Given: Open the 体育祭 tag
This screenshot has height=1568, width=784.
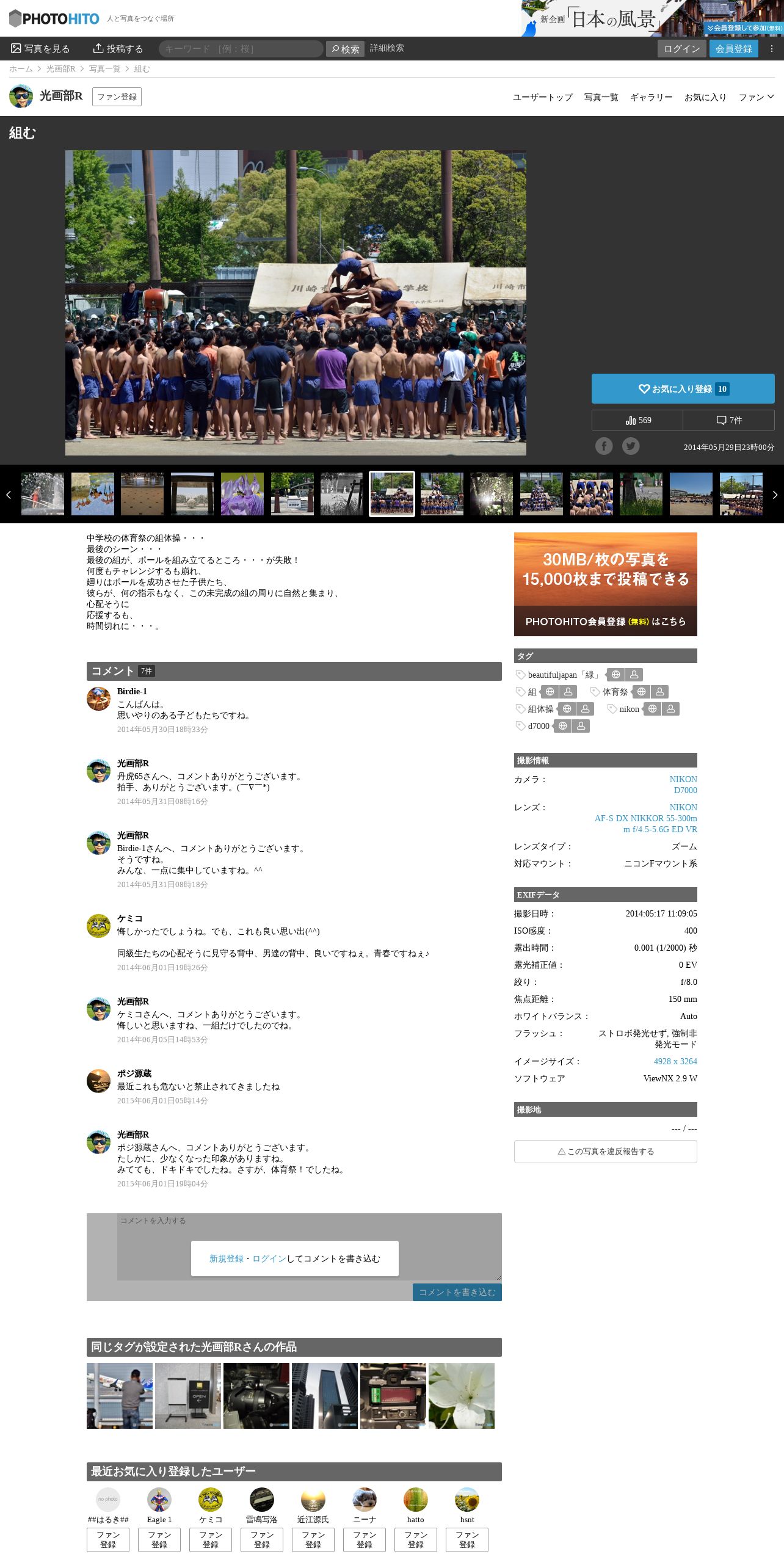Looking at the screenshot, I should 615,692.
